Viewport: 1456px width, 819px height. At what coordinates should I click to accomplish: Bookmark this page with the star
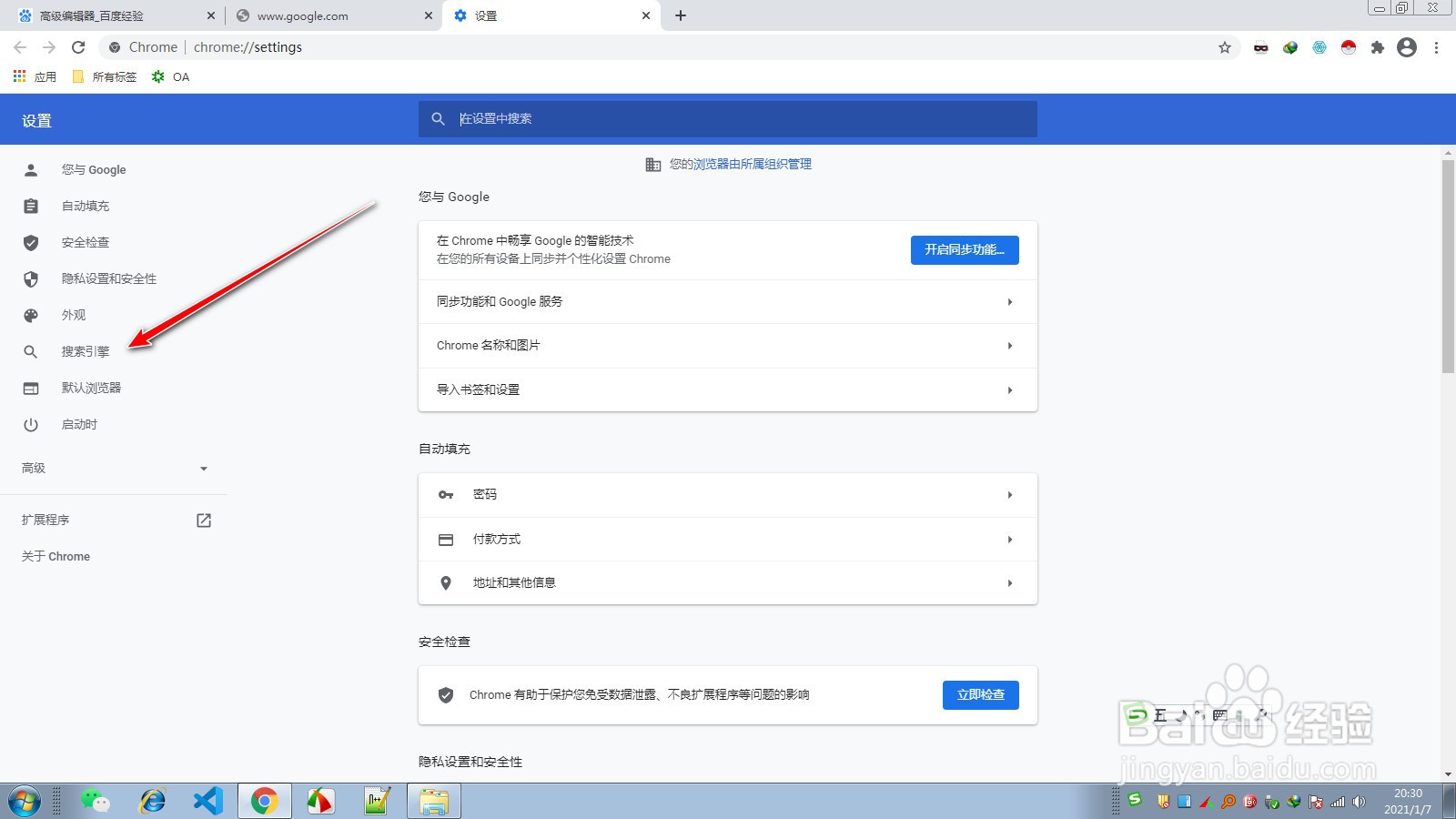click(1225, 47)
